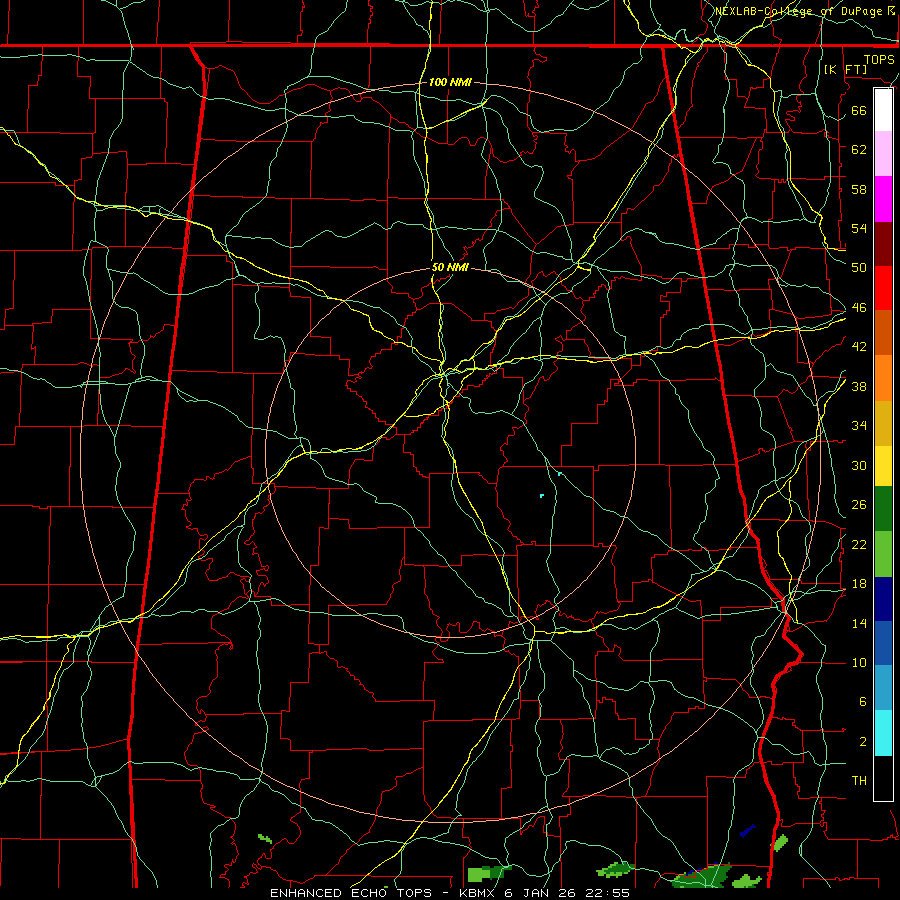Viewport: 900px width, 900px height.
Task: Click the "50" scale label
Action: [859, 267]
